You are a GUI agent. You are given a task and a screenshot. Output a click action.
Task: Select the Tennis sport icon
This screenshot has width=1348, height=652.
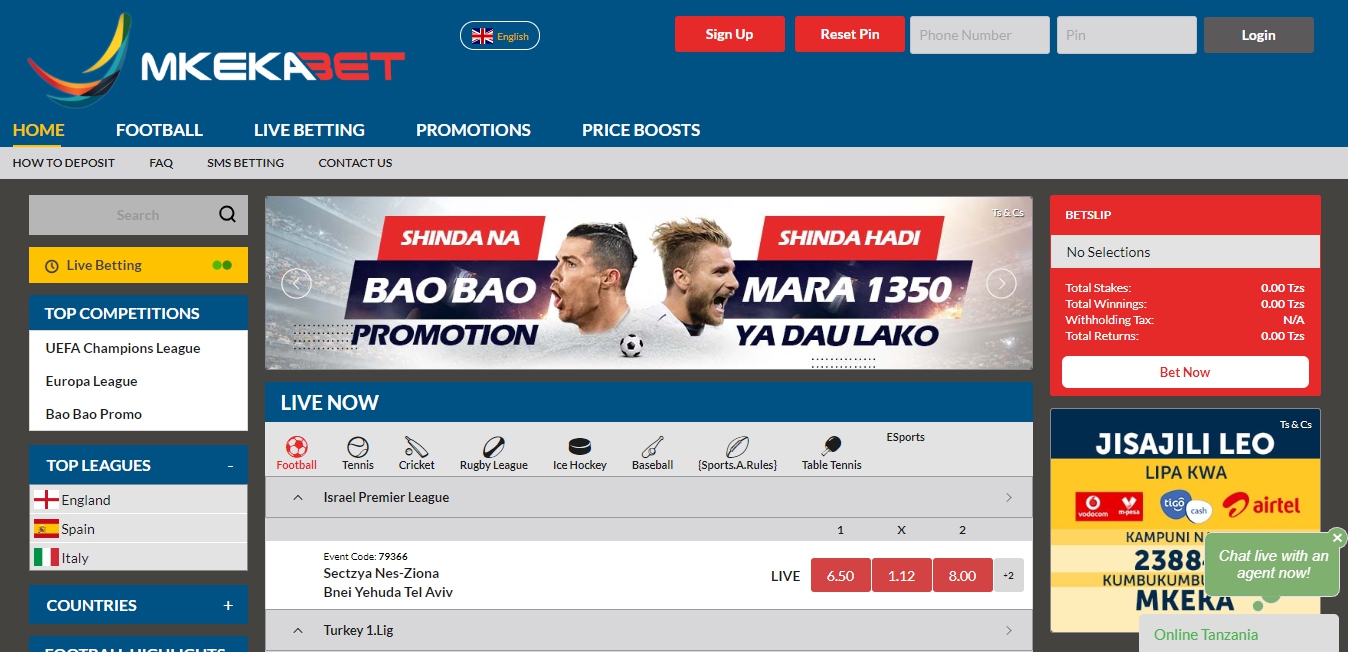click(x=357, y=447)
